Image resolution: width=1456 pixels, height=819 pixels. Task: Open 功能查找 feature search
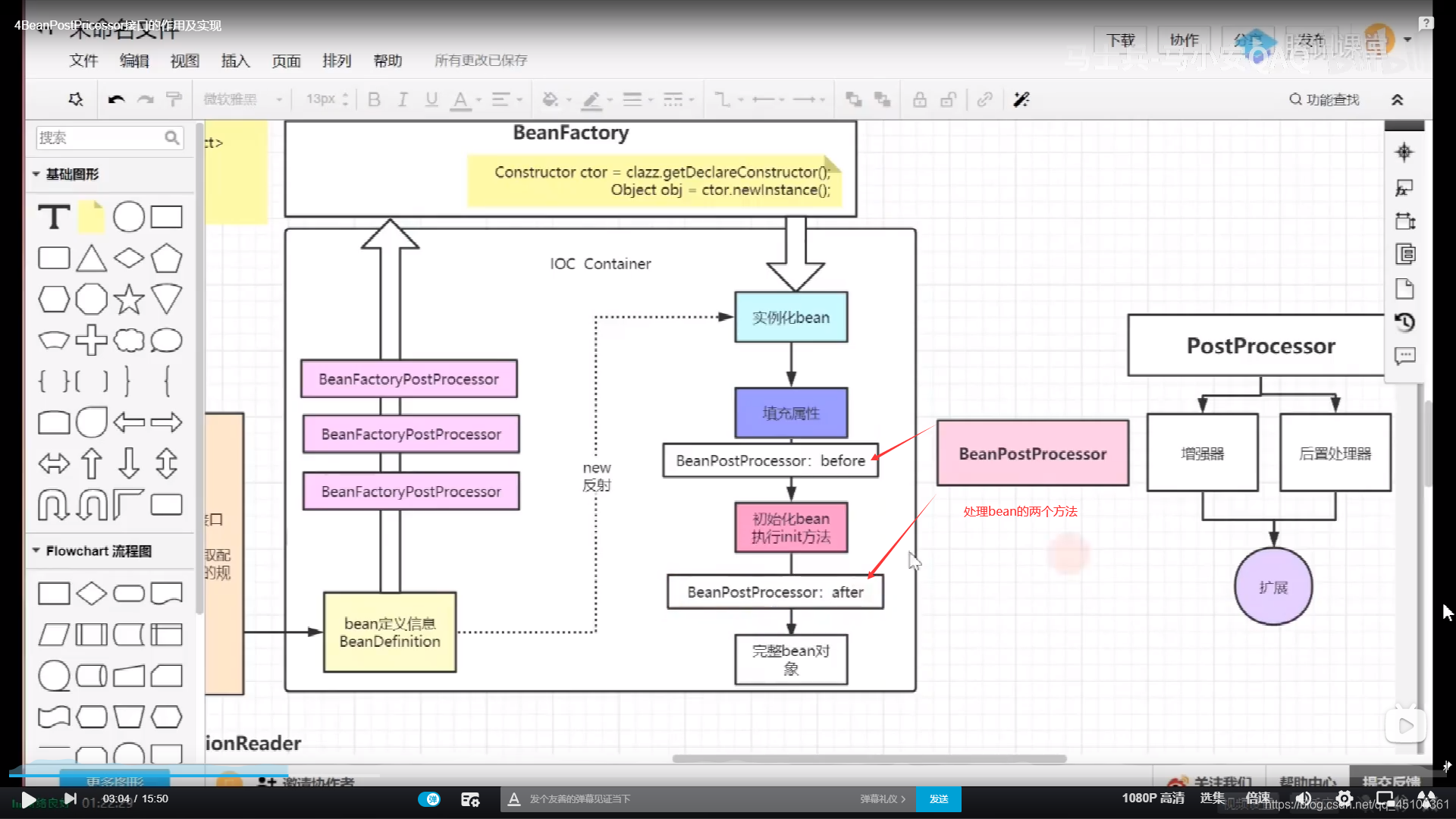(1325, 99)
